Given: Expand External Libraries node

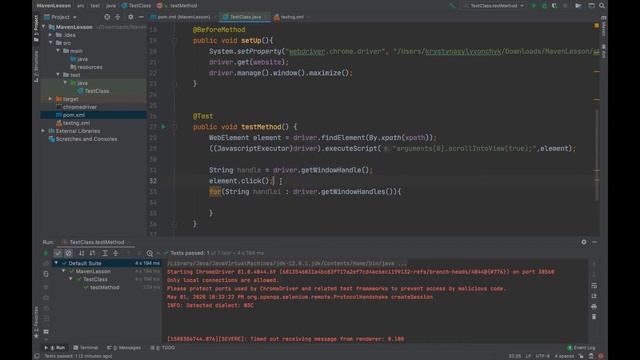Looking at the screenshot, I should tap(43, 131).
